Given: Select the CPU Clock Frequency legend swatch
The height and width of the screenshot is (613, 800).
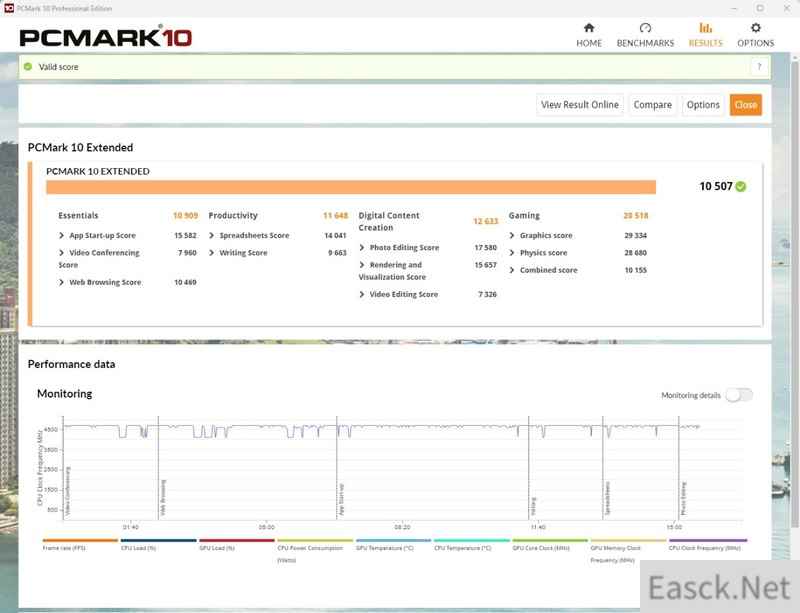Looking at the screenshot, I should pos(708,540).
